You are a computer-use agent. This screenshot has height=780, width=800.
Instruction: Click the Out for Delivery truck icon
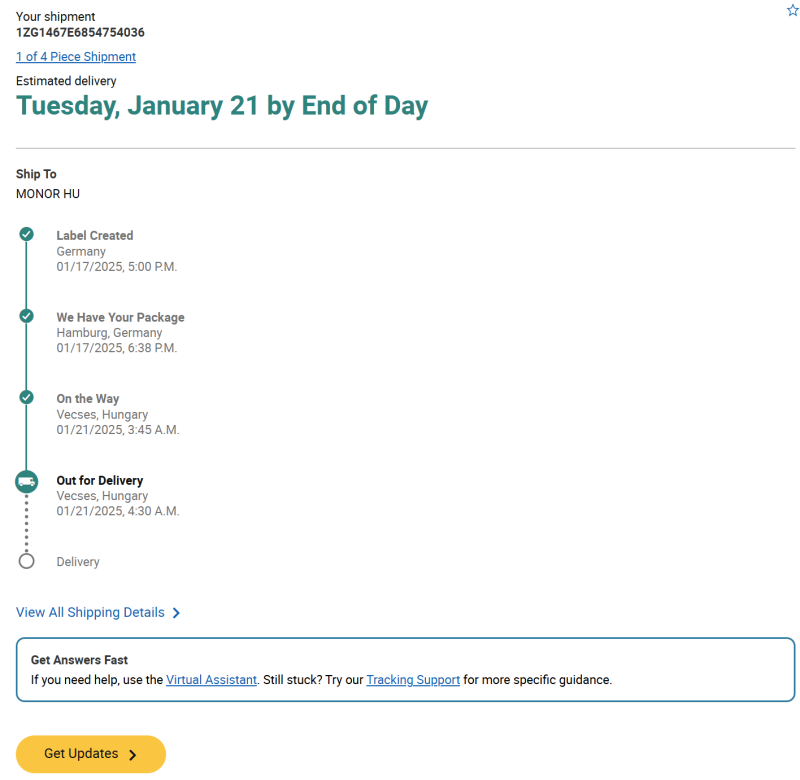27,482
